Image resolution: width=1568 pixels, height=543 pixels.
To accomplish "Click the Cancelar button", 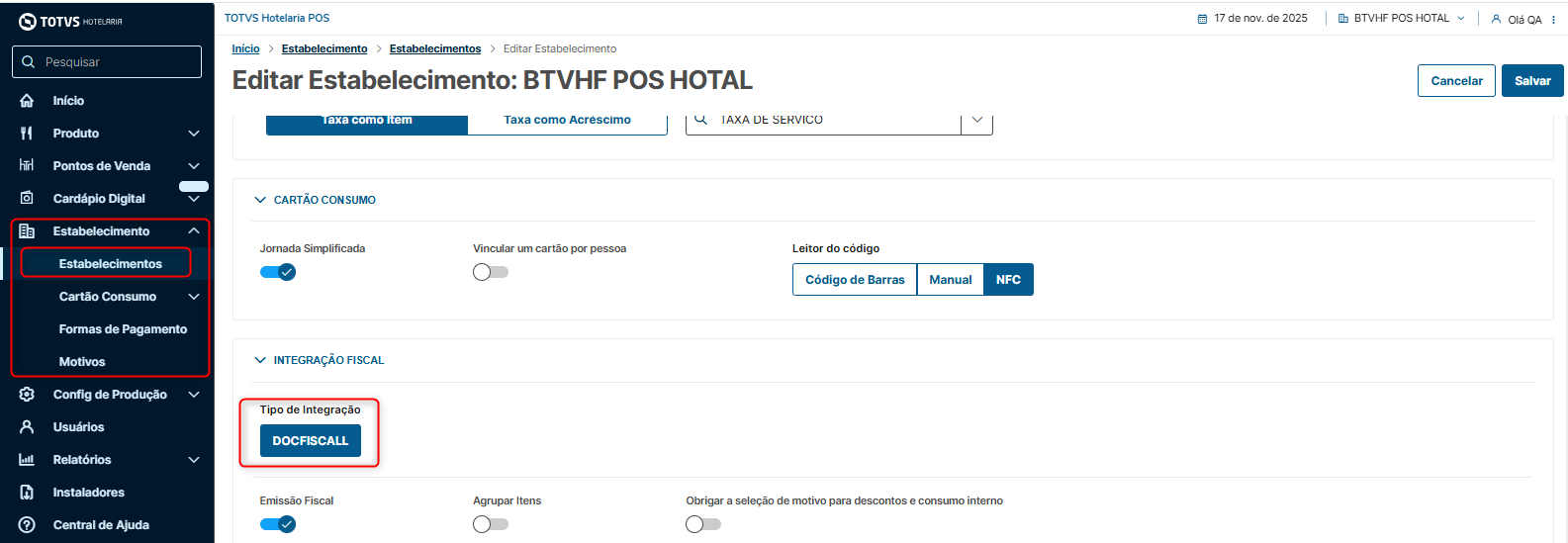I will pos(1456,81).
